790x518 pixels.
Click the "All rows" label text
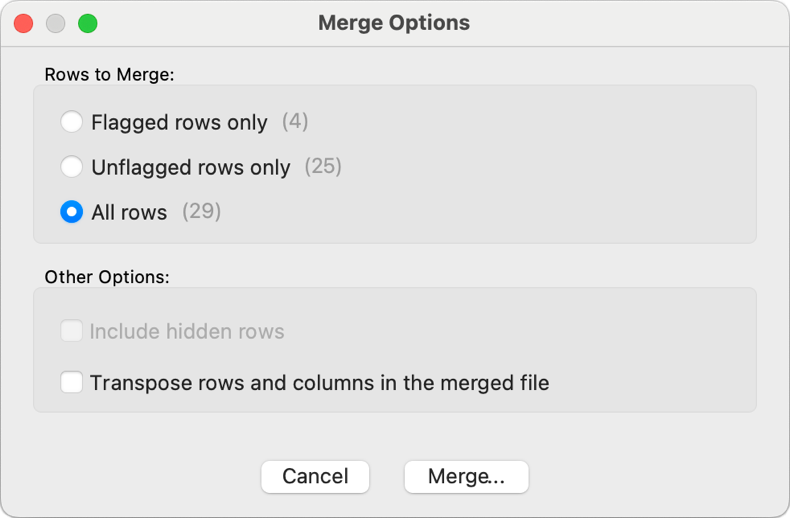pyautogui.click(x=129, y=213)
